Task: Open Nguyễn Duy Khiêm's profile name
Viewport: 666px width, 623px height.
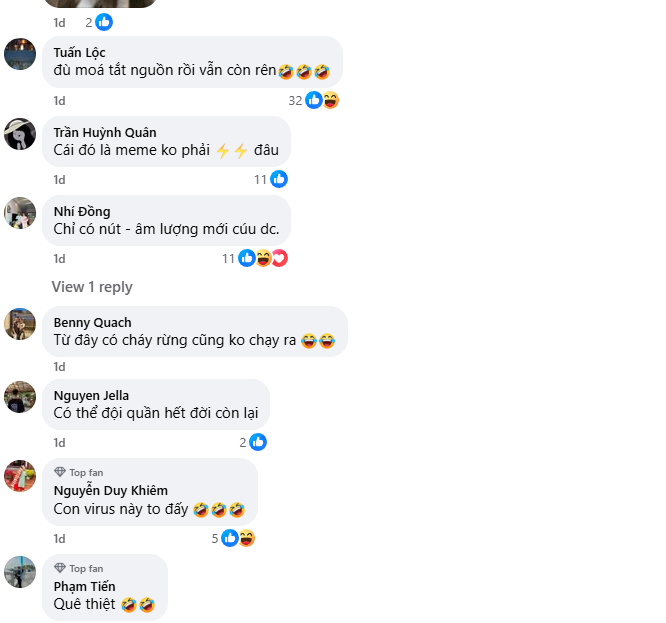Action: point(110,490)
